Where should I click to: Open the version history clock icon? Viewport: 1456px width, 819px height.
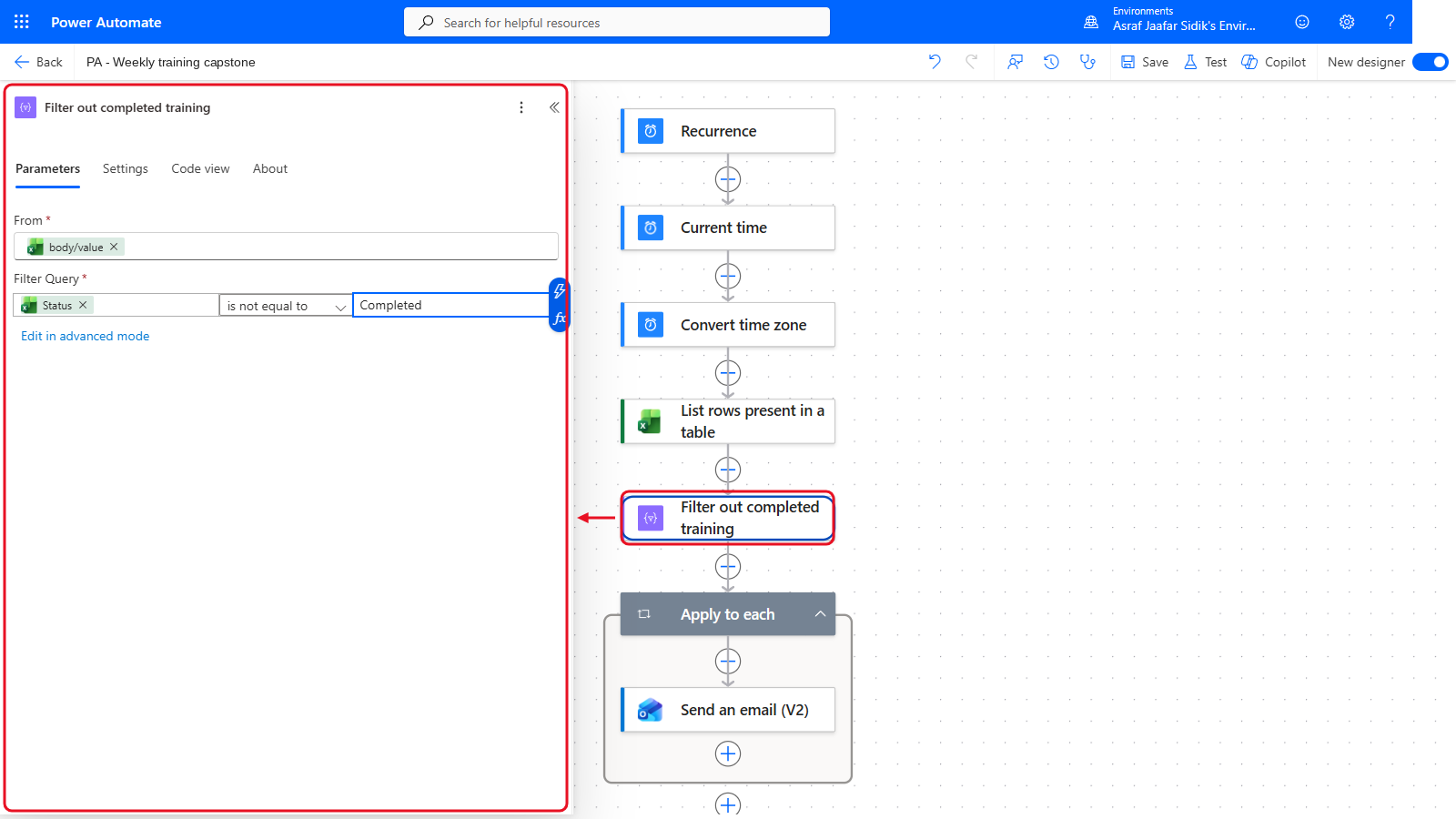click(x=1051, y=62)
